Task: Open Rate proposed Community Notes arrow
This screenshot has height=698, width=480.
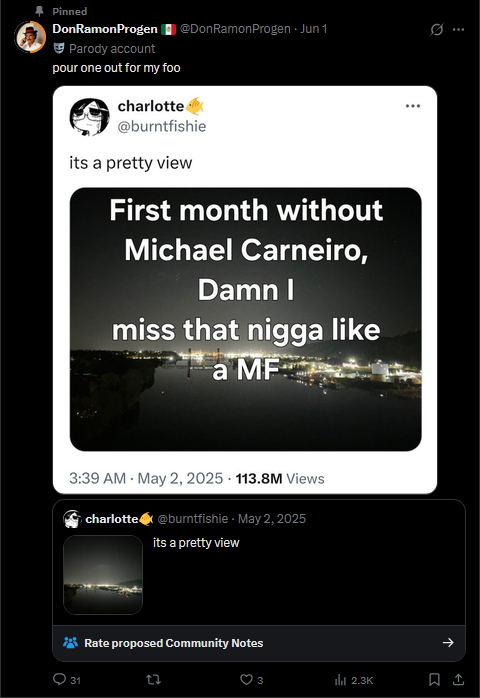Action: (x=448, y=642)
